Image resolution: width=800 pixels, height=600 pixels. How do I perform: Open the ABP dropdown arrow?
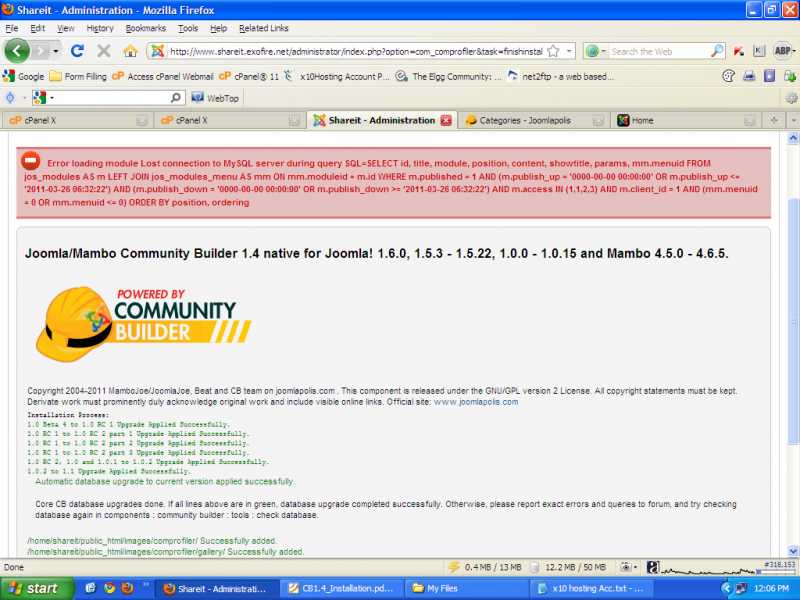pos(793,51)
